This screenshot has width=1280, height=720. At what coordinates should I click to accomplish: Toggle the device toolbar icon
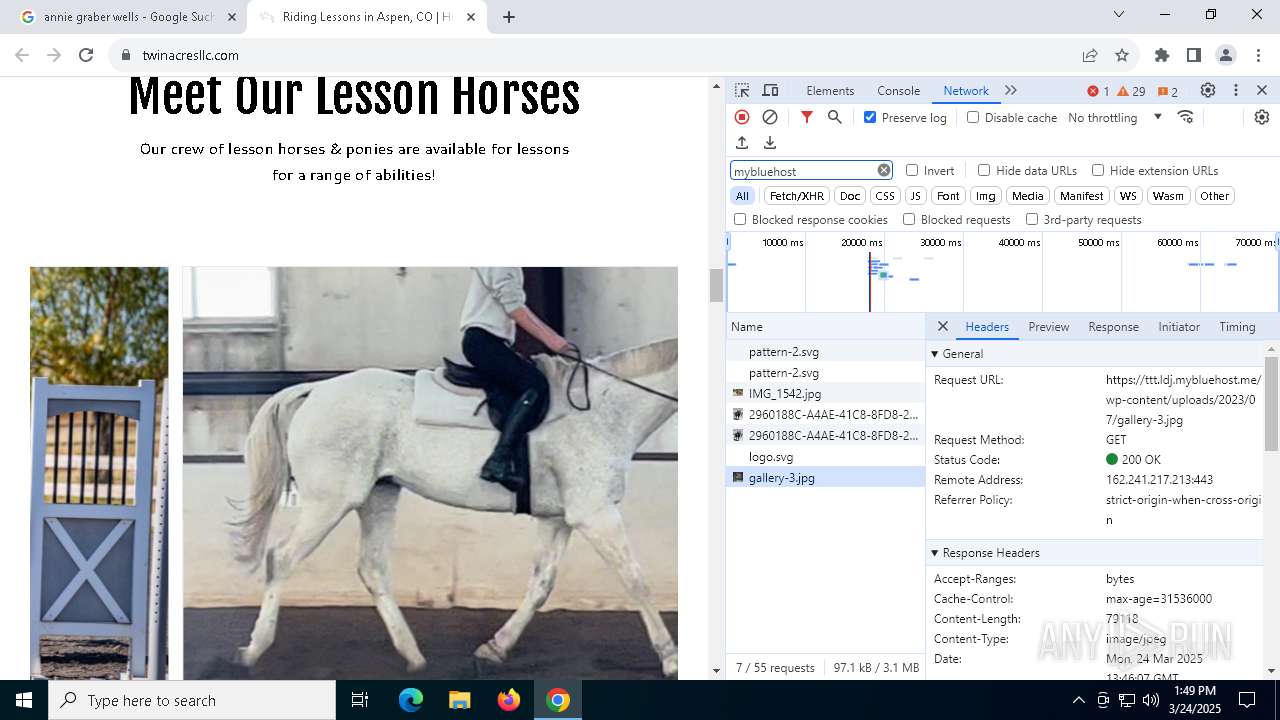point(770,91)
